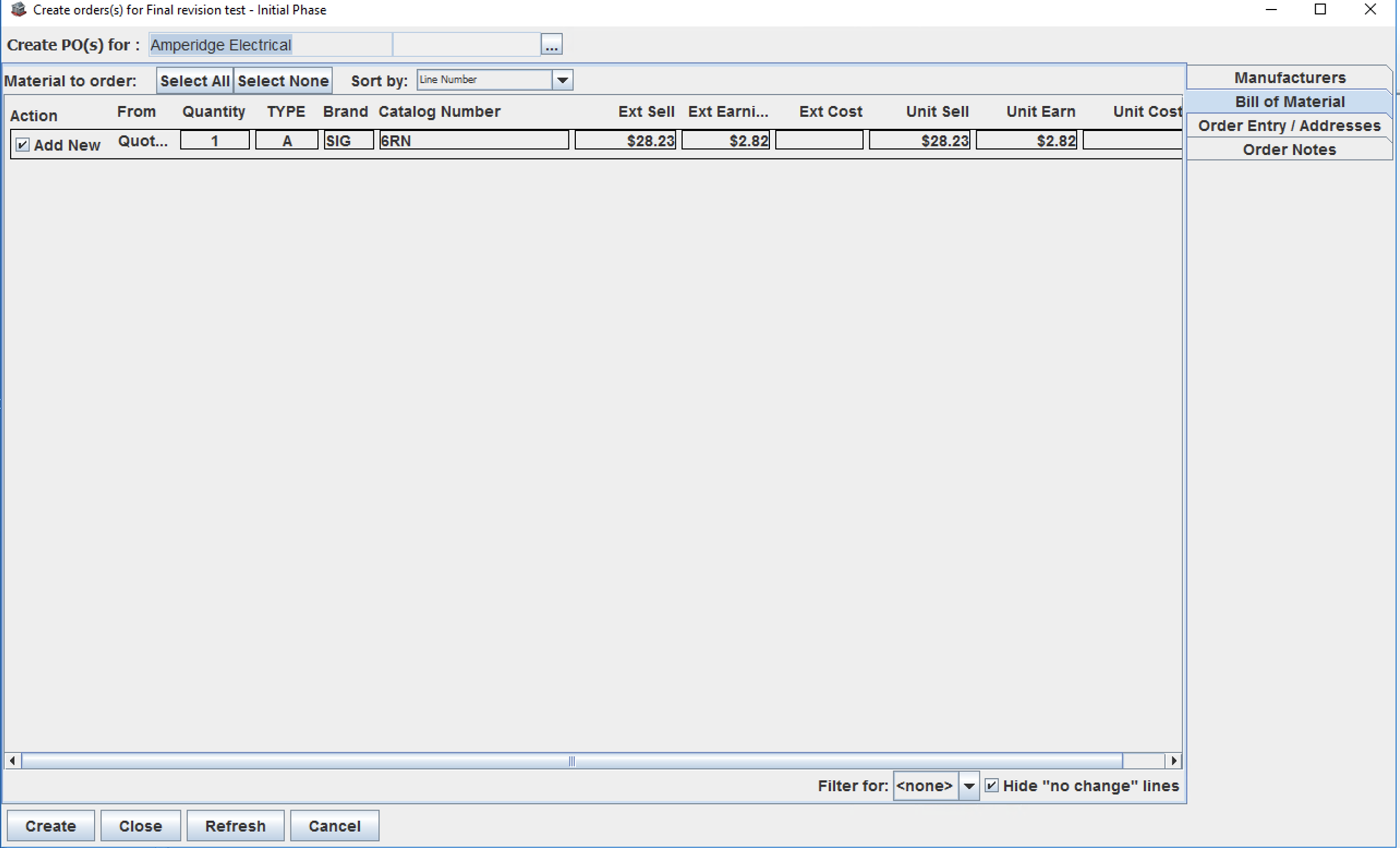Viewport: 1400px width, 848px height.
Task: Open the Order Notes tab
Action: (x=1289, y=149)
